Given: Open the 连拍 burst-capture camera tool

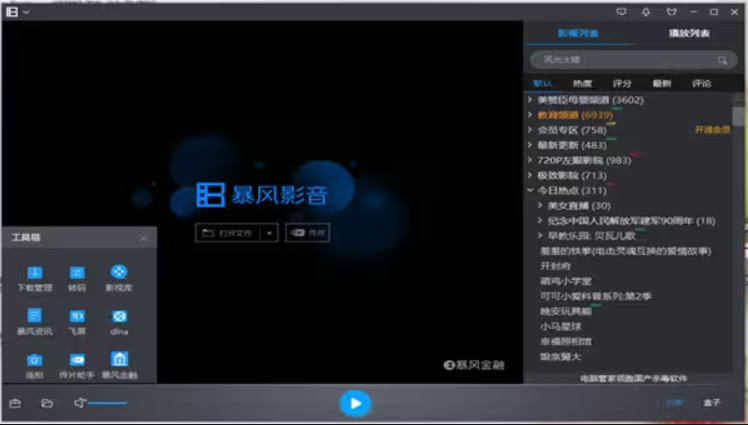Looking at the screenshot, I should [x=34, y=365].
